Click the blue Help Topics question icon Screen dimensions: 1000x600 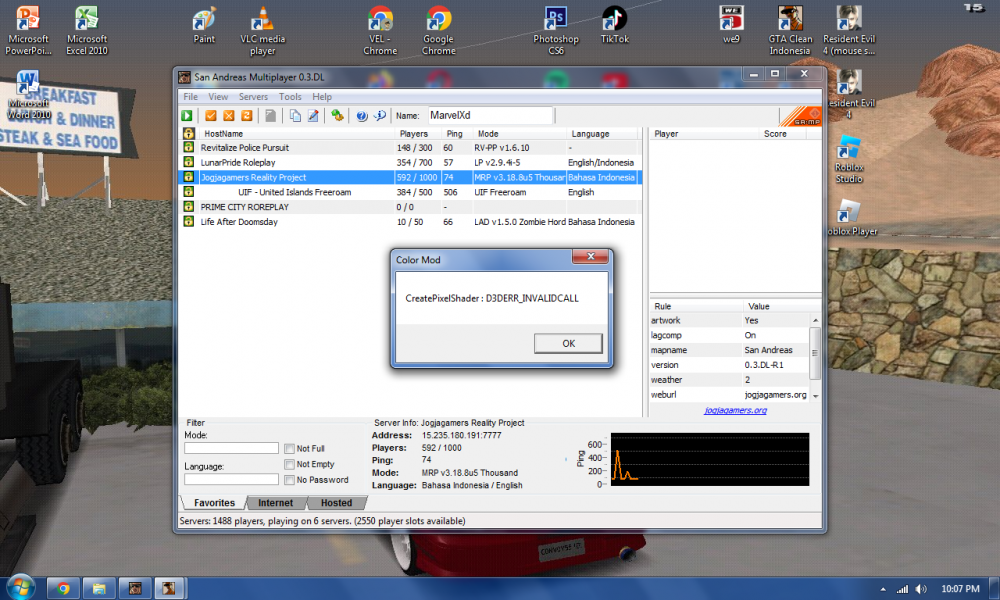[x=362, y=115]
